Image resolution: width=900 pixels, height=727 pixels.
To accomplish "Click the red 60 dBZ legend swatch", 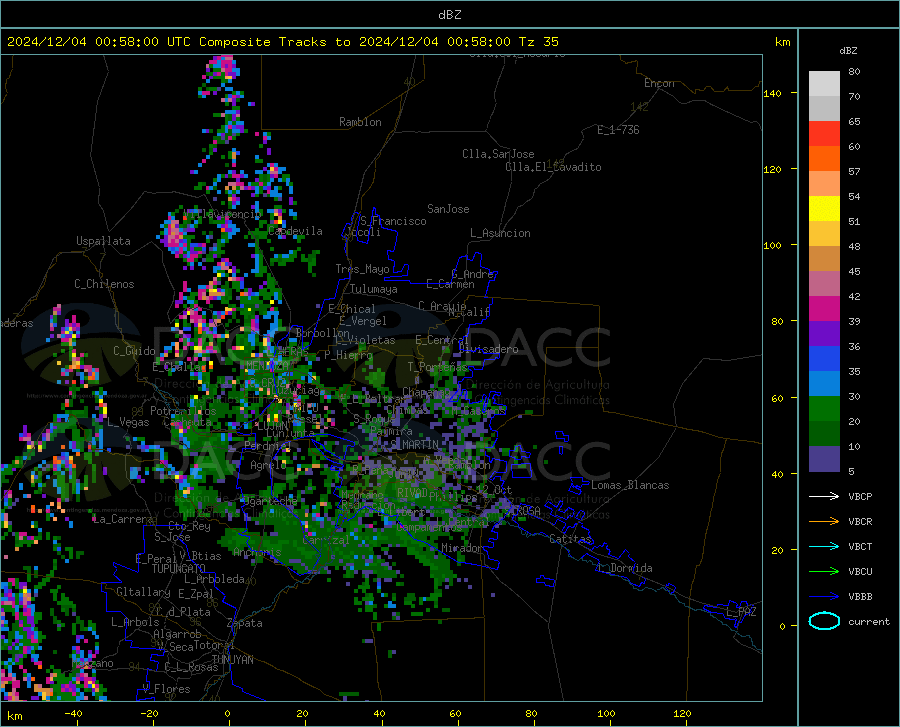I will coord(824,134).
